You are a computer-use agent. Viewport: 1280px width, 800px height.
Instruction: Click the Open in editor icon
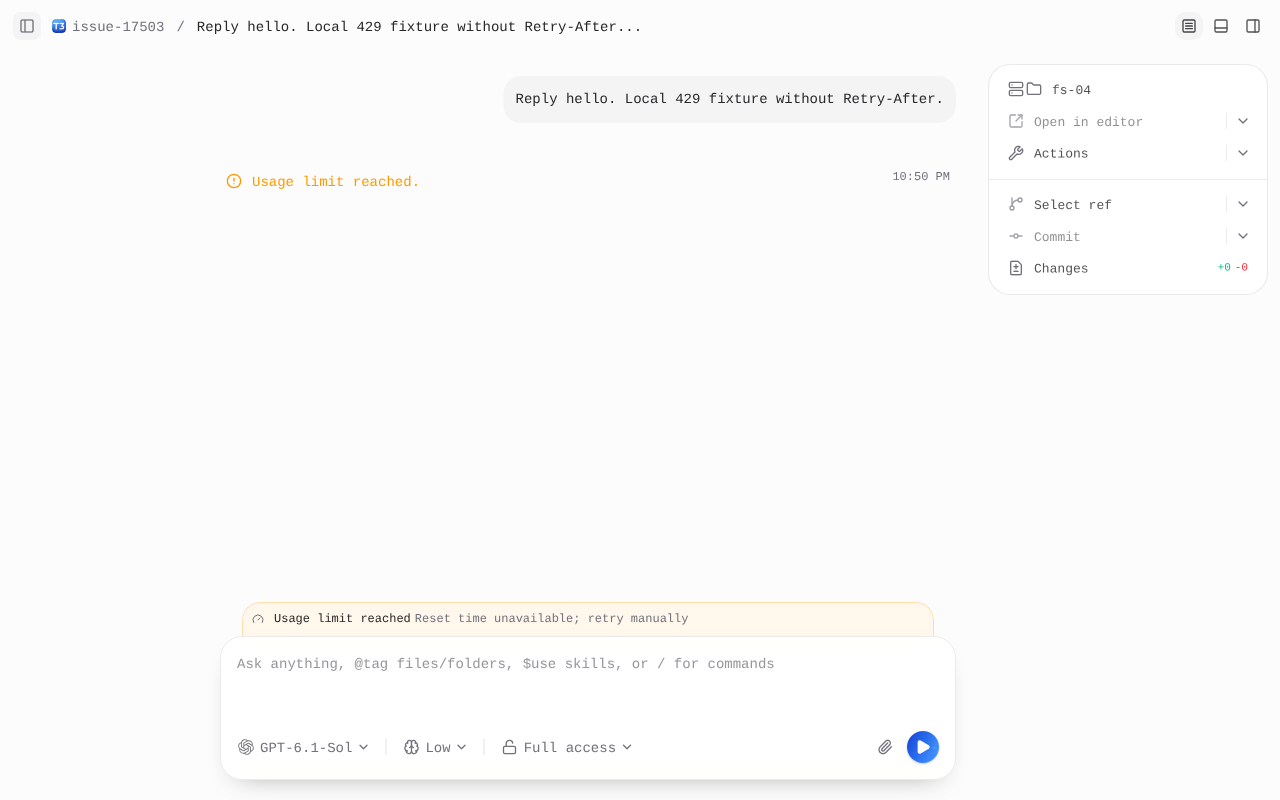pos(1016,121)
